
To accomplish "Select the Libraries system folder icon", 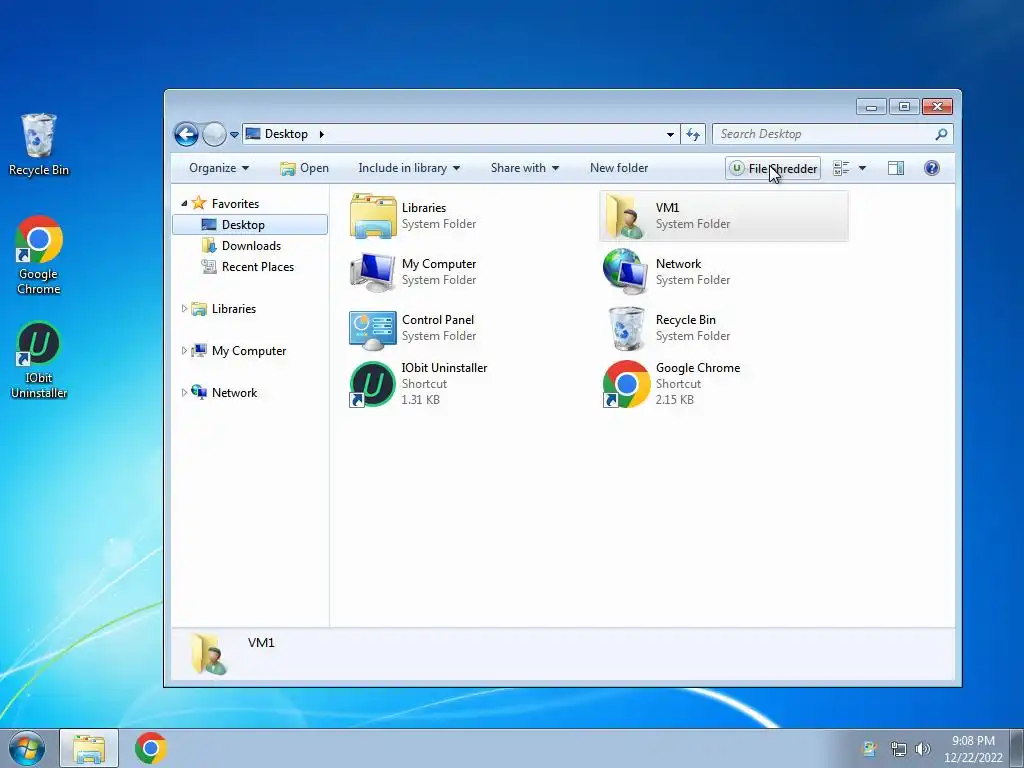I will tap(373, 216).
